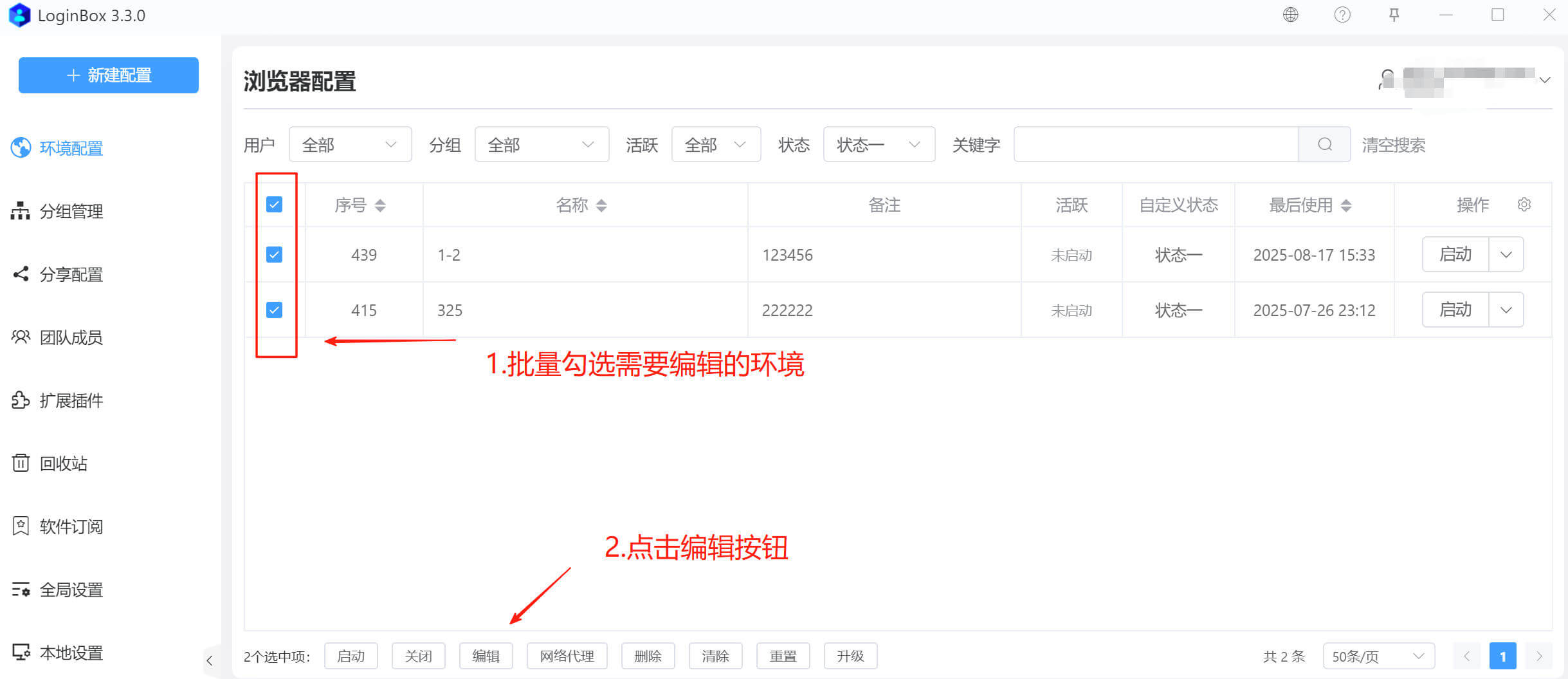Sort table by 序号 column arrows
This screenshot has height=679, width=1568.
pyautogui.click(x=380, y=205)
